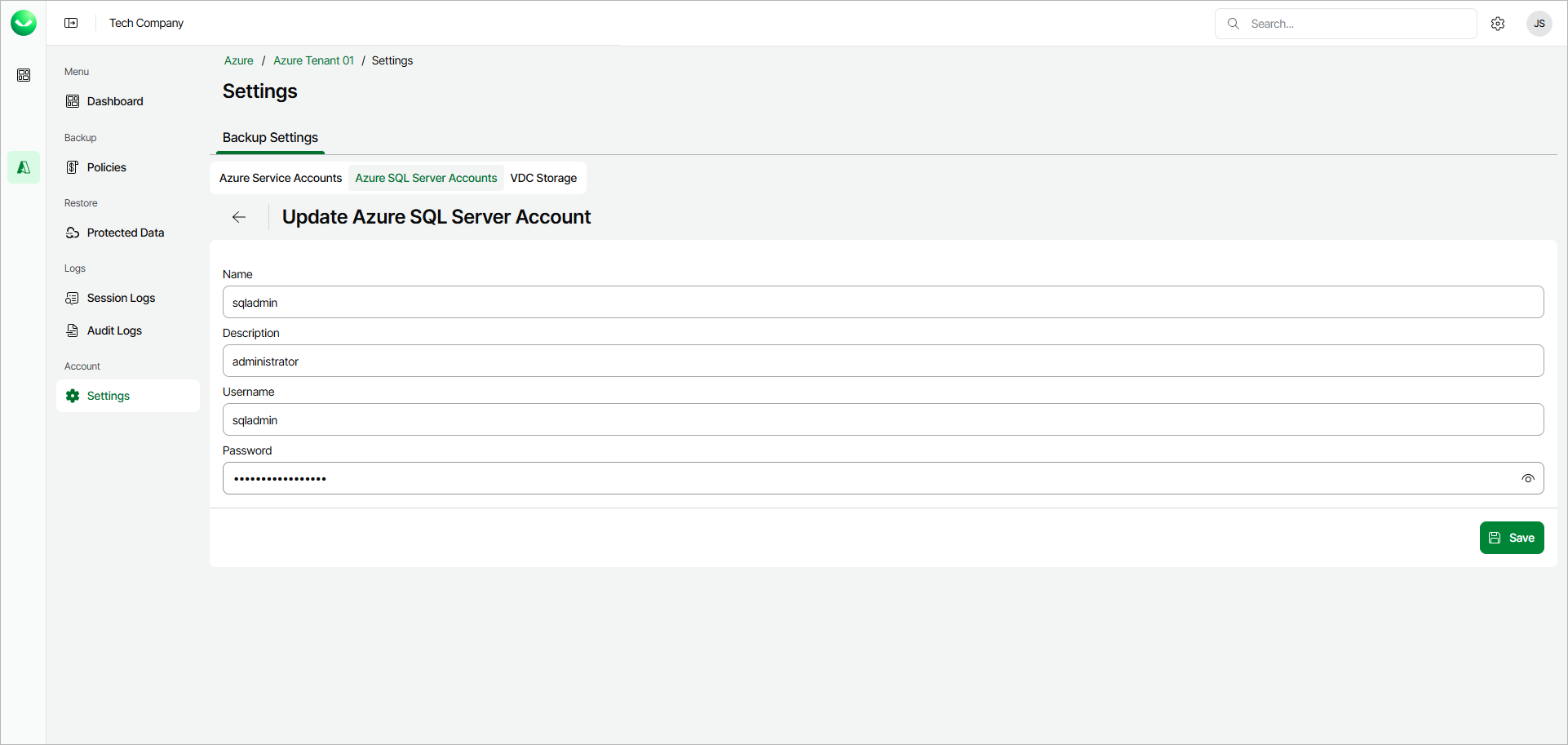Open Session Logs from sidebar

pos(121,298)
